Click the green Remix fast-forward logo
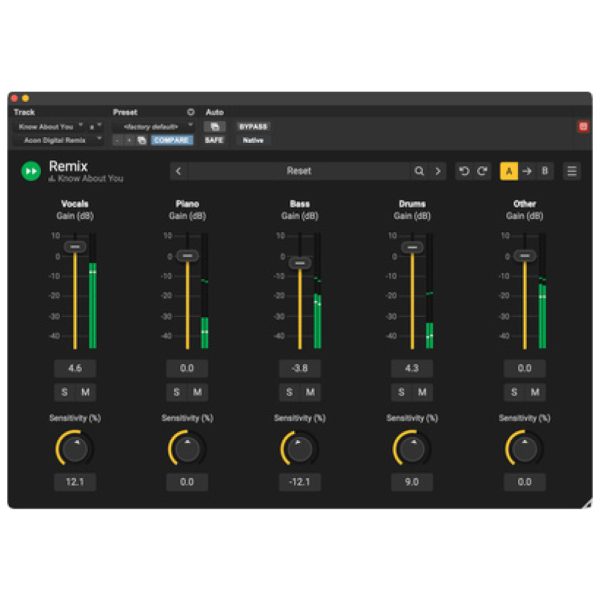600x600 pixels. pos(31,171)
